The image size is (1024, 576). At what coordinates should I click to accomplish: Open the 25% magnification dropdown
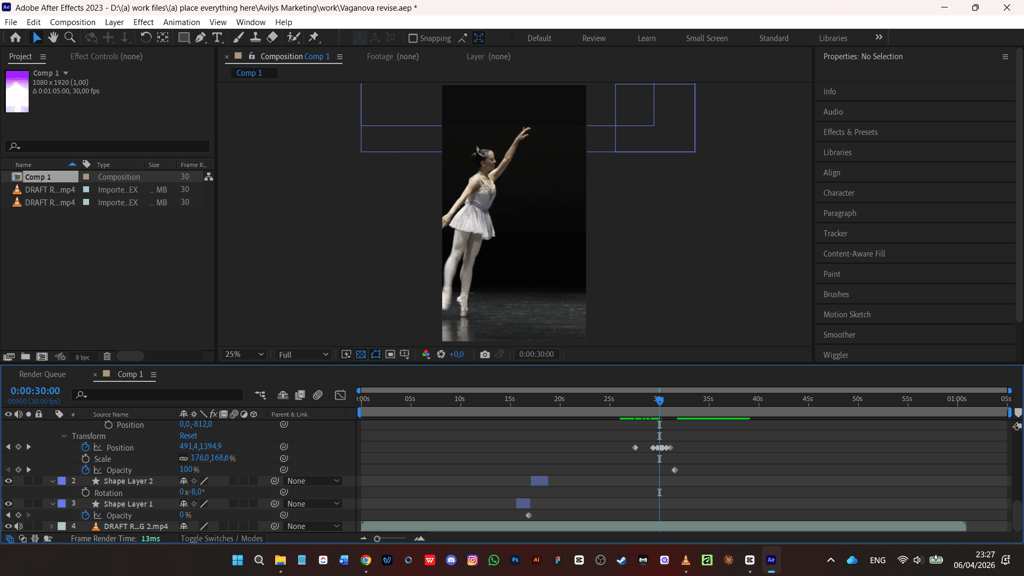point(244,354)
